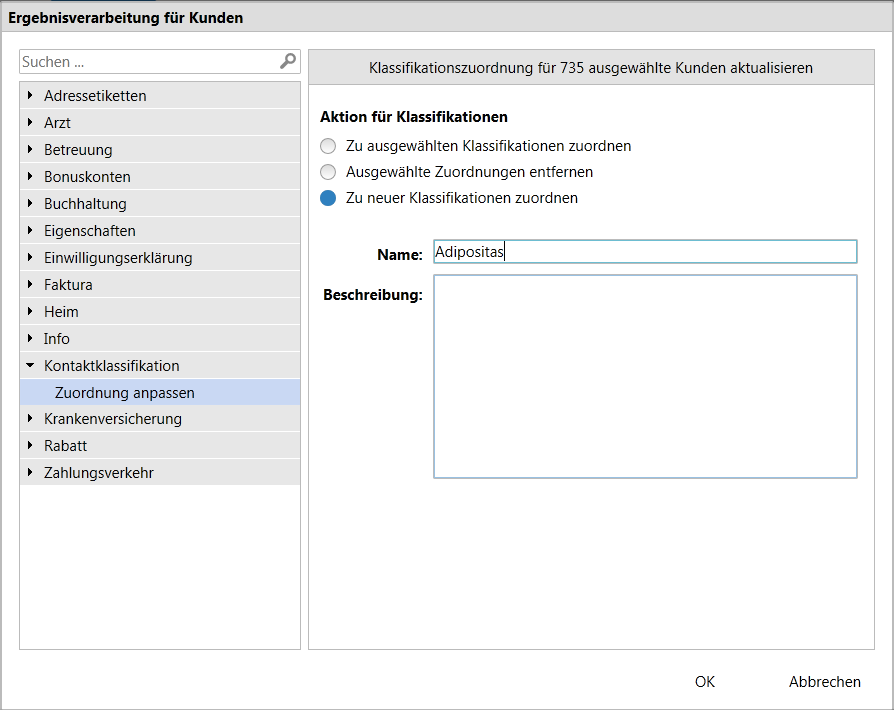This screenshot has height=710, width=894.
Task: Click the search magnifier icon
Action: point(288,62)
